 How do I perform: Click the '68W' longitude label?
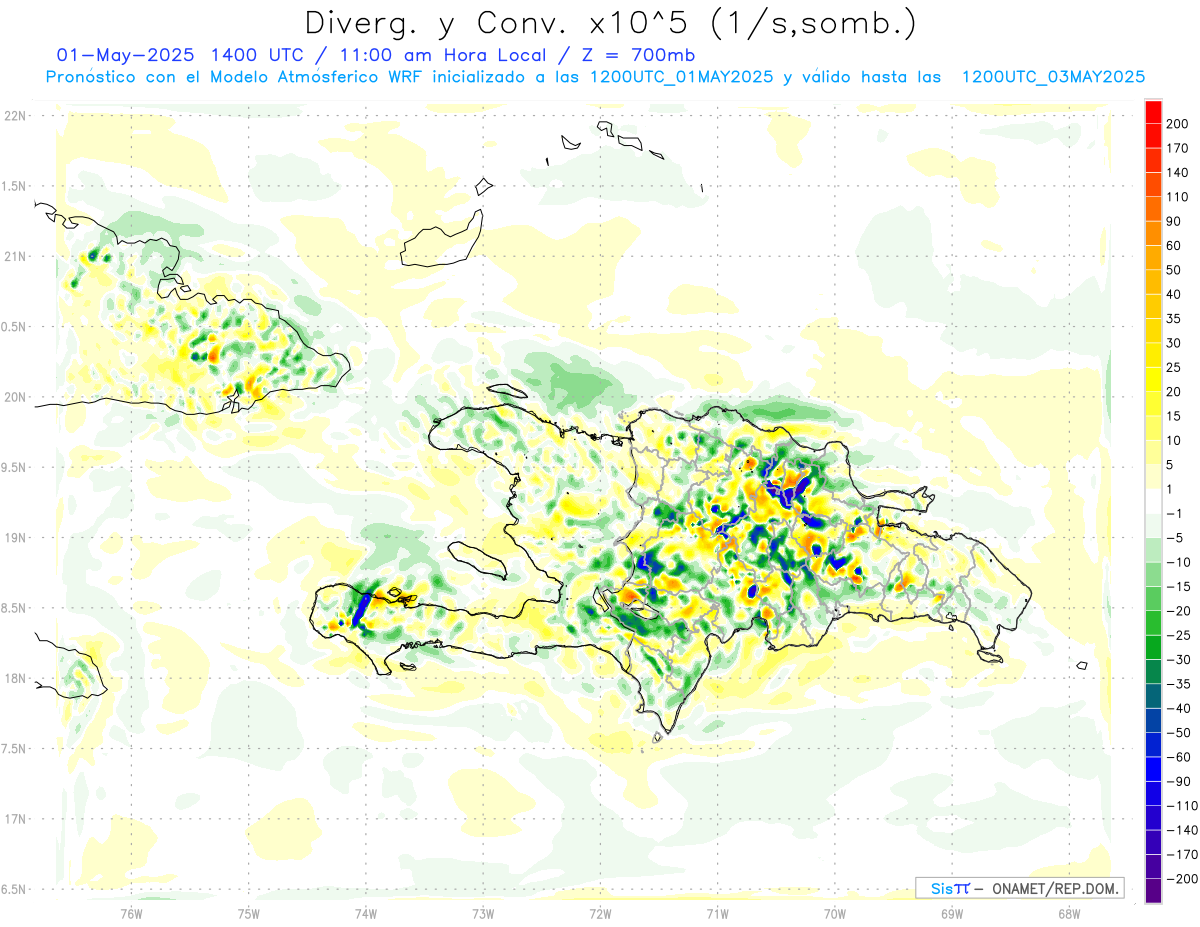point(1069,913)
